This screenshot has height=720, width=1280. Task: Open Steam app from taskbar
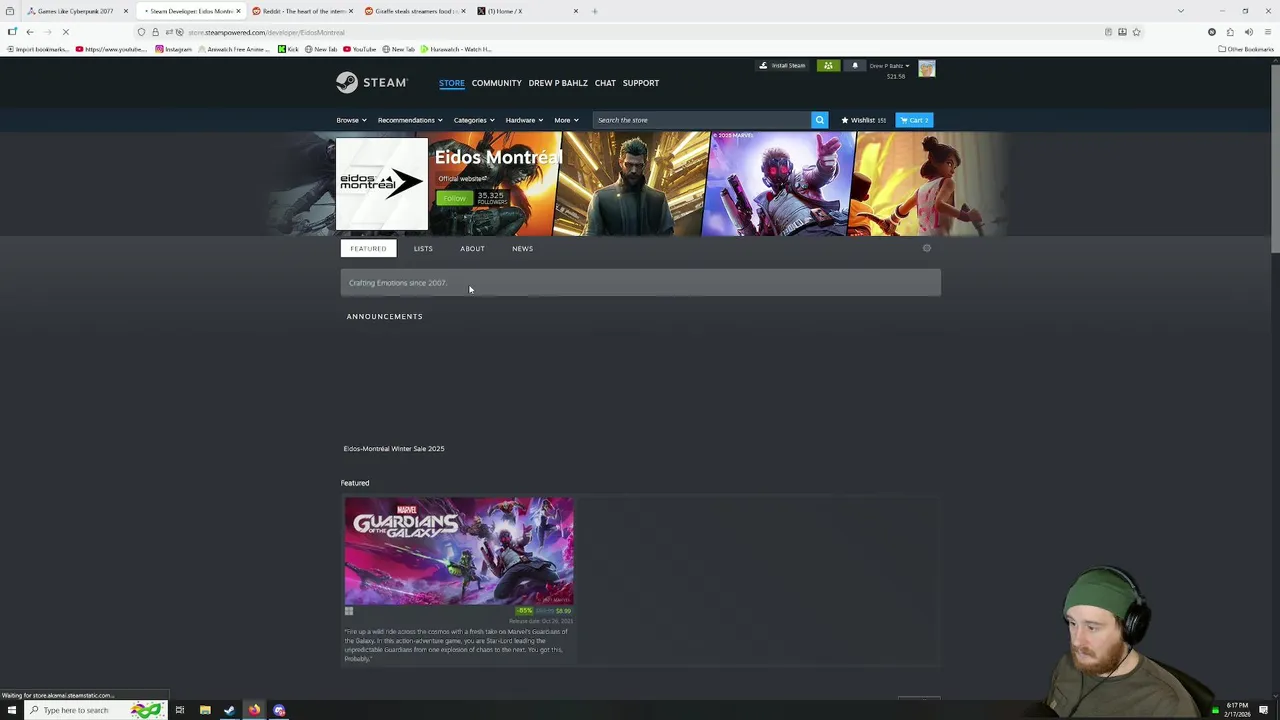point(229,710)
